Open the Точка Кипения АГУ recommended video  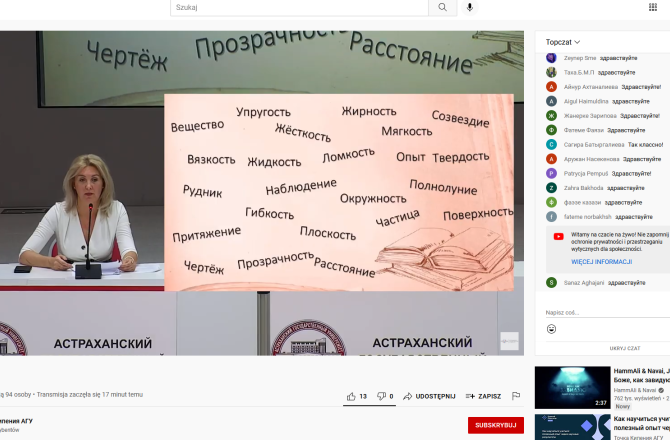[x=572, y=427]
